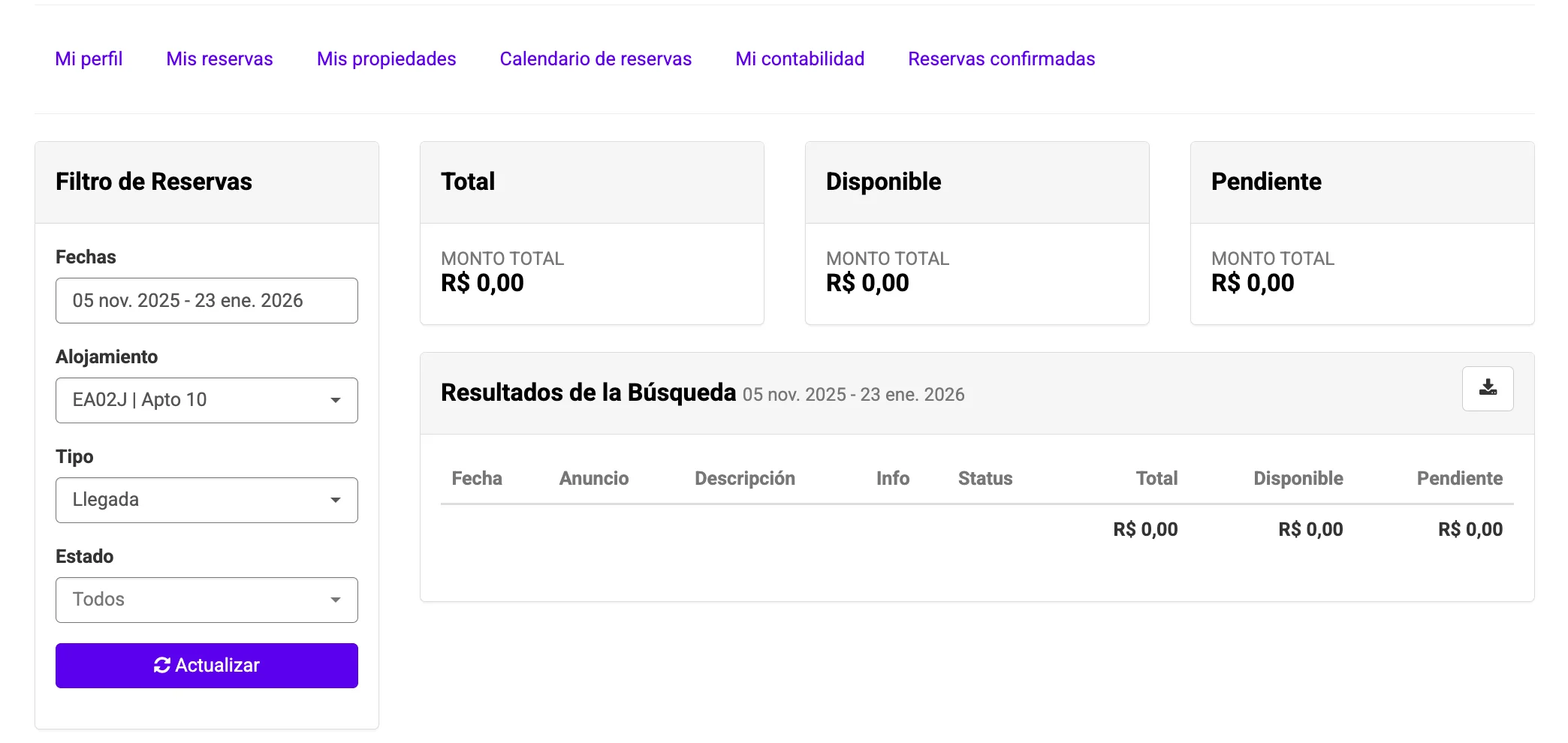Go to Mi perfil tab

pyautogui.click(x=89, y=59)
